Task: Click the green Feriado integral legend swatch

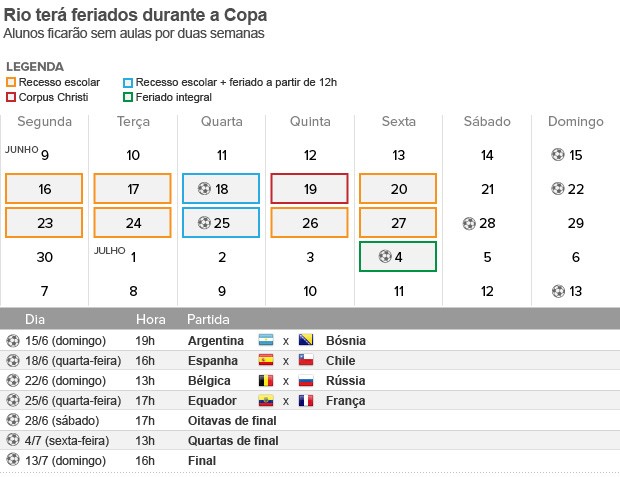Action: click(127, 97)
